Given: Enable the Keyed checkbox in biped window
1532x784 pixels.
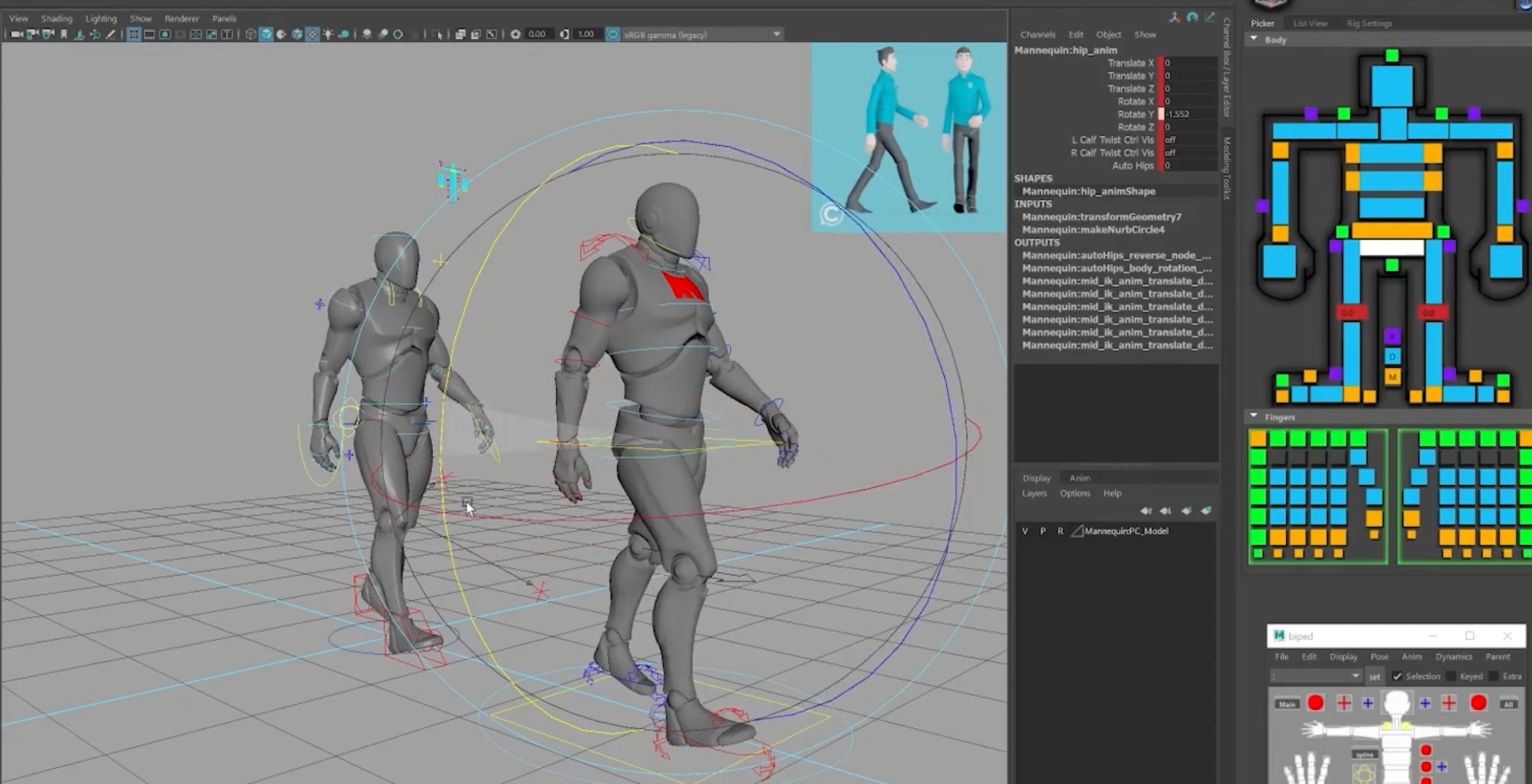Looking at the screenshot, I should tap(1452, 676).
